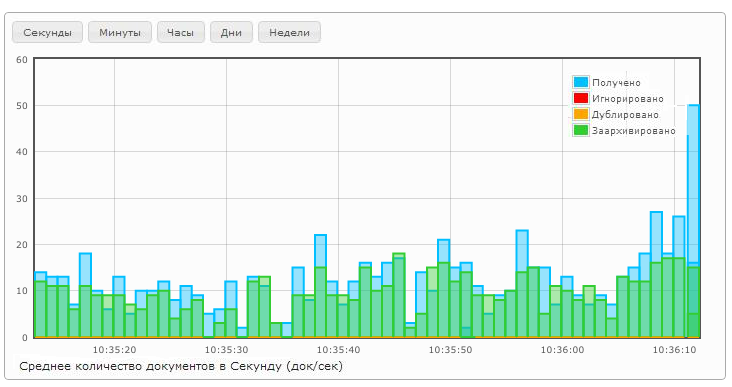Image resolution: width=732 pixels, height=387 pixels.
Task: Click the 20 value on the Y axis
Action: (22, 245)
